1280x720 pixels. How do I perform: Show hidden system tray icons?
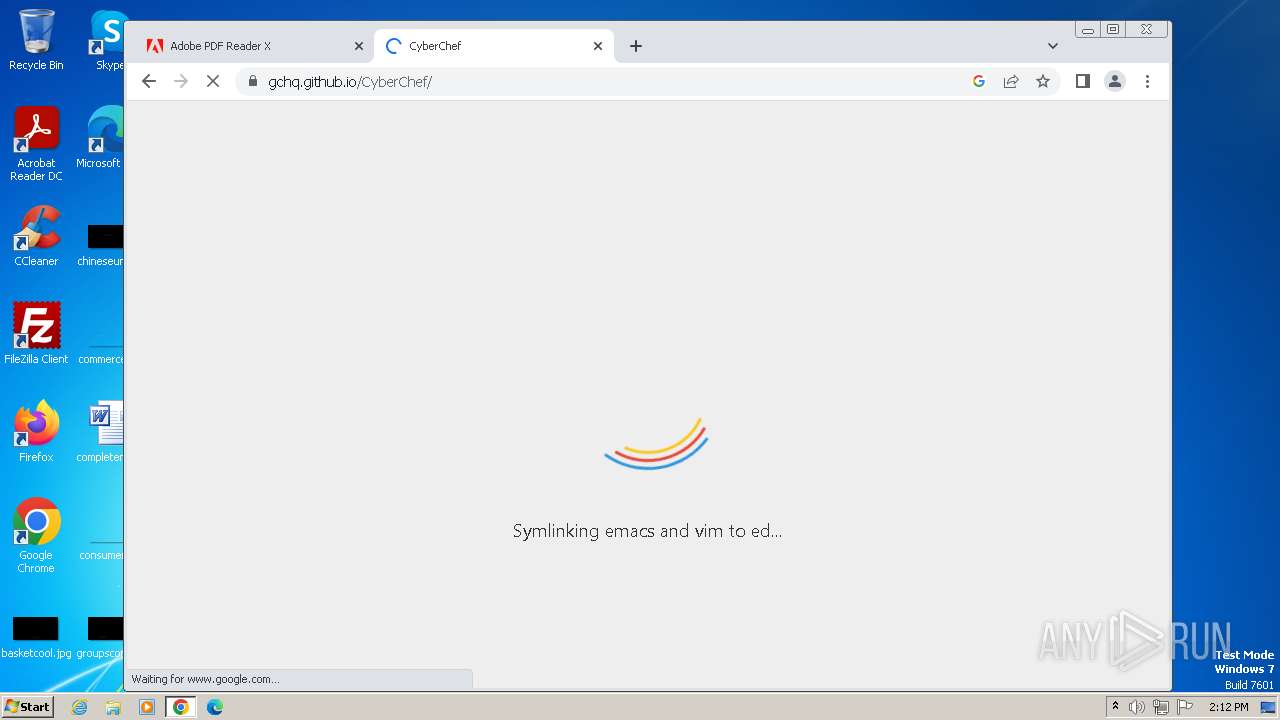pos(1115,707)
